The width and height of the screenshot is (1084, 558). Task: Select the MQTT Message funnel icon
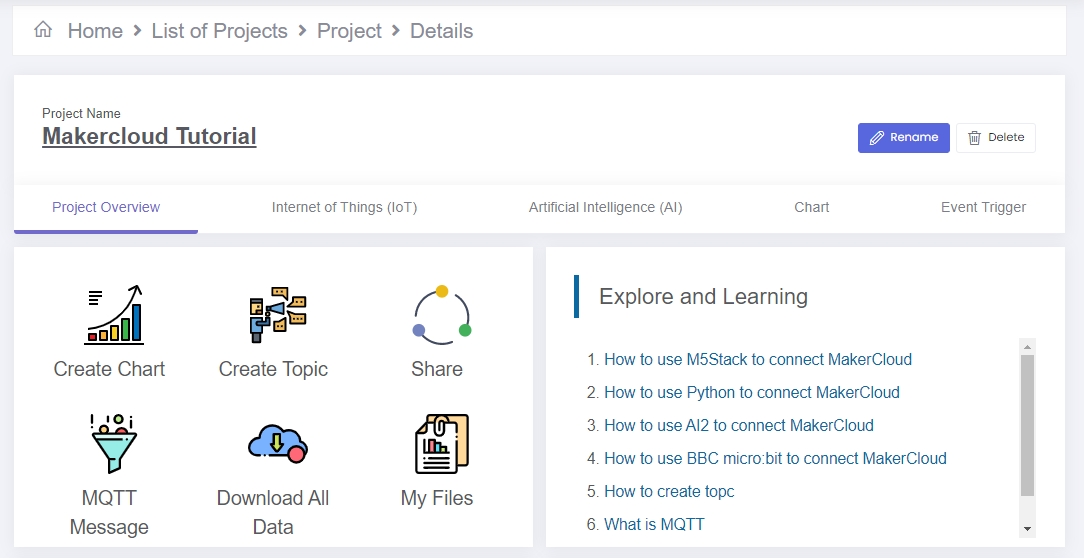pos(113,444)
